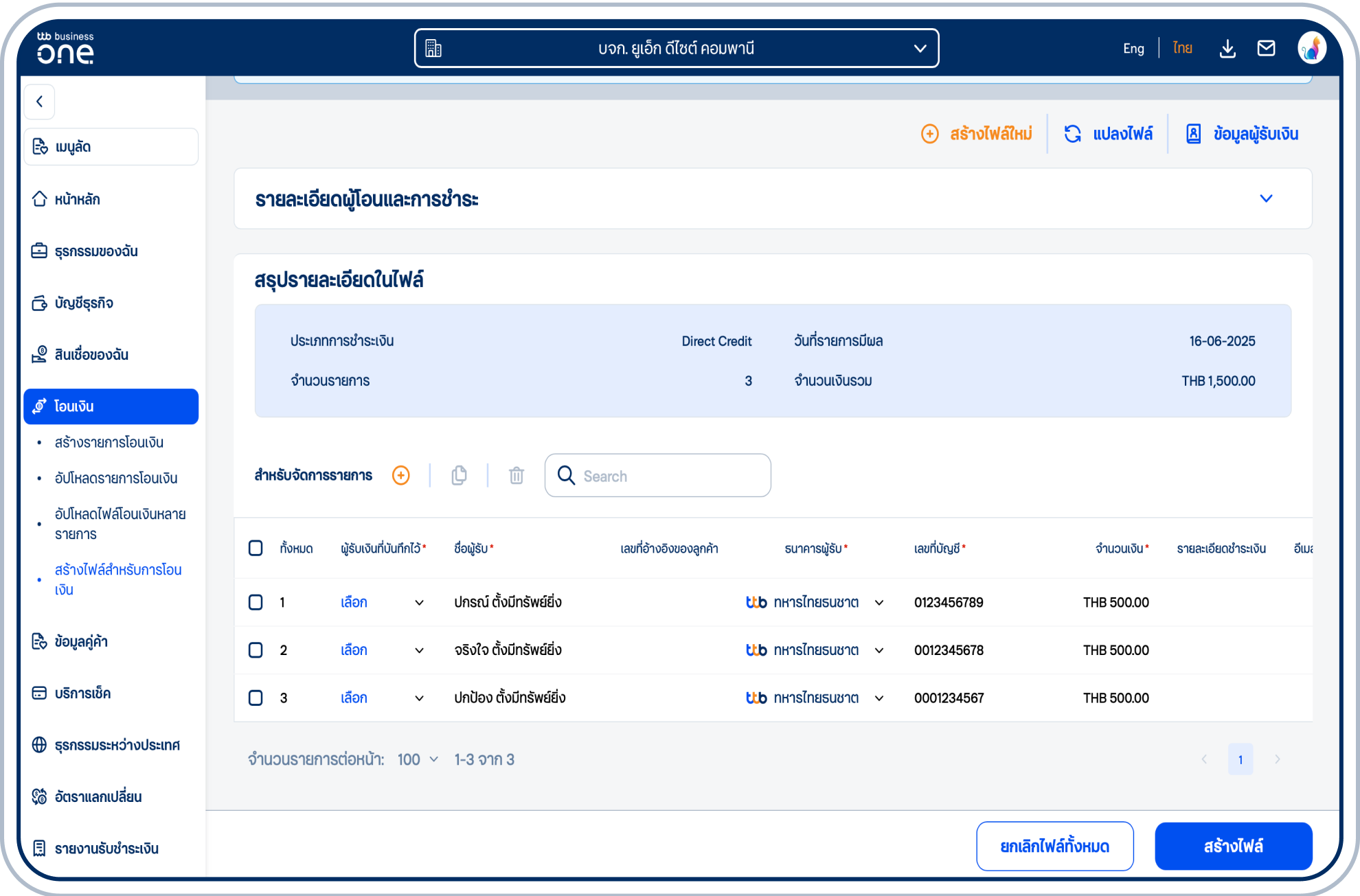Select อัปโหลดรายการโอนเงิน submenu item
The image size is (1360, 896).
[x=116, y=478]
